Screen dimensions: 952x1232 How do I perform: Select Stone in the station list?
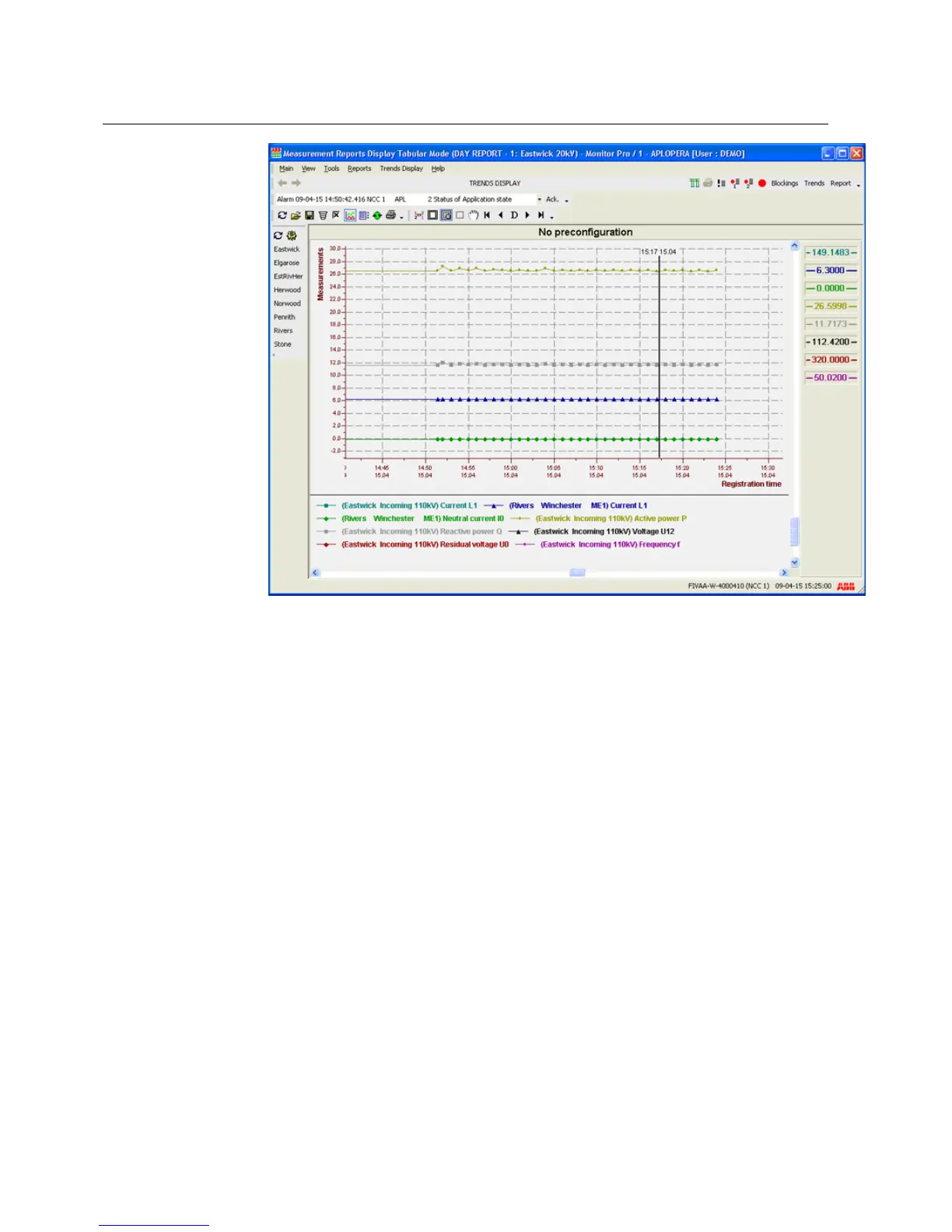click(282, 345)
